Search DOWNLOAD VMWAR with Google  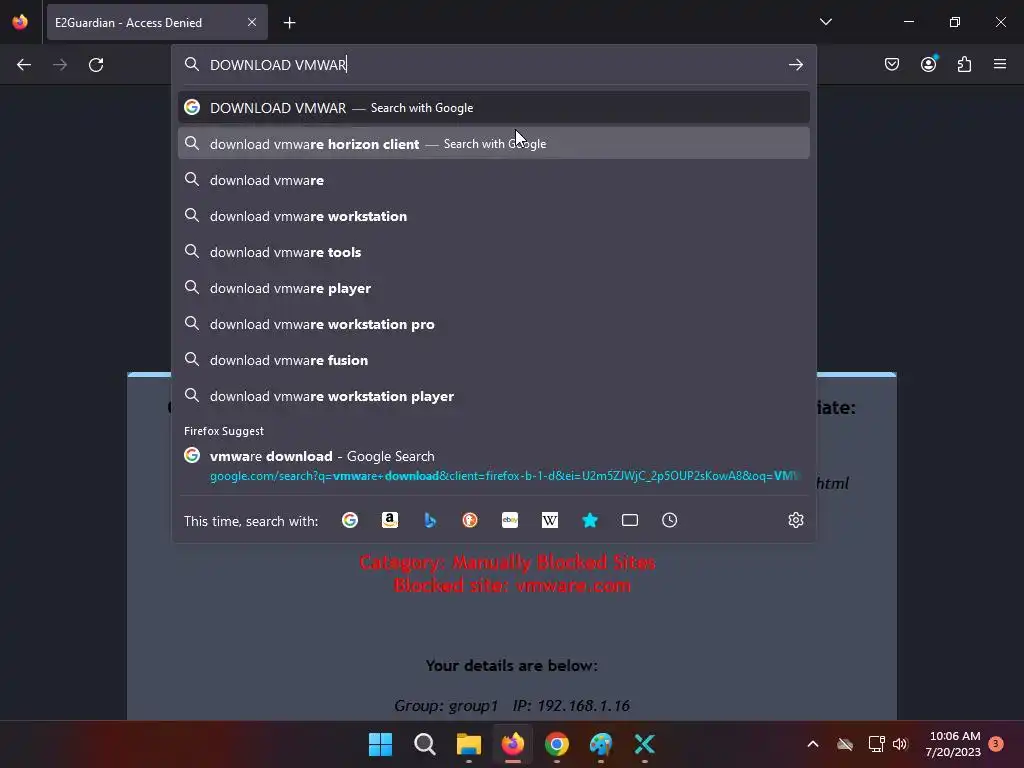coord(494,108)
